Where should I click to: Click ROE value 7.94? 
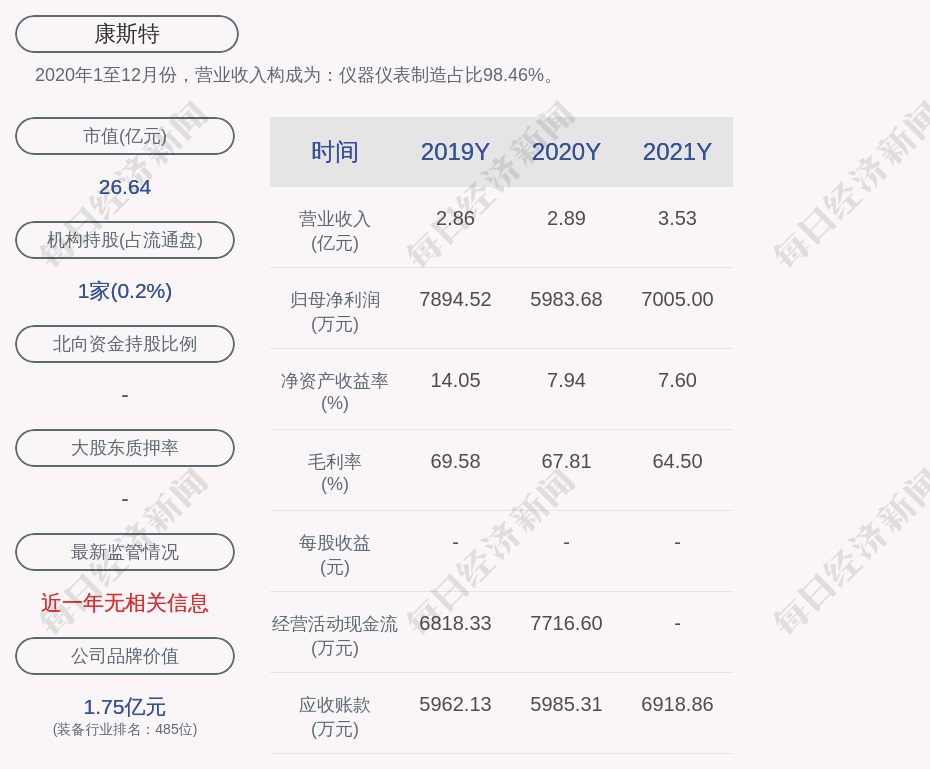click(x=566, y=380)
